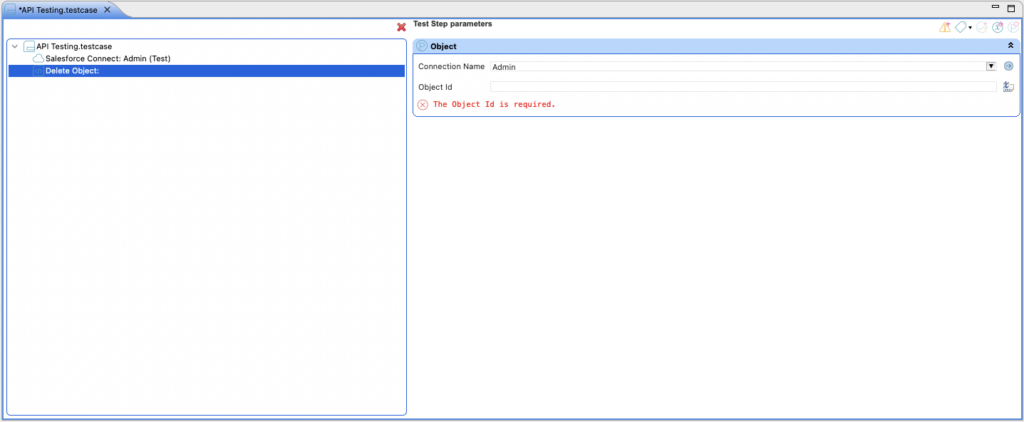This screenshot has width=1024, height=422.
Task: Click the Delete Object step icon
Action: point(39,71)
